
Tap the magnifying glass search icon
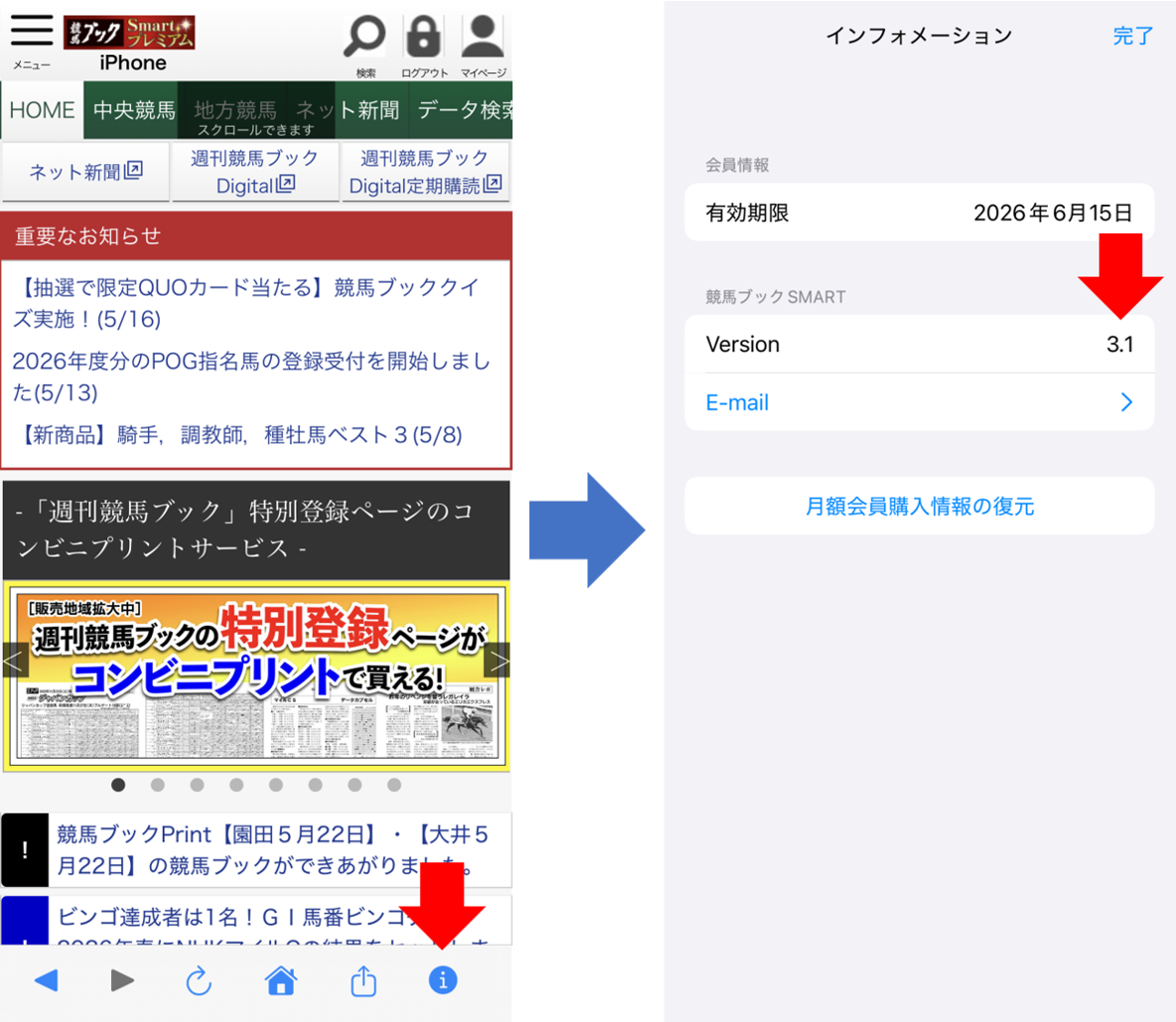pos(366,37)
